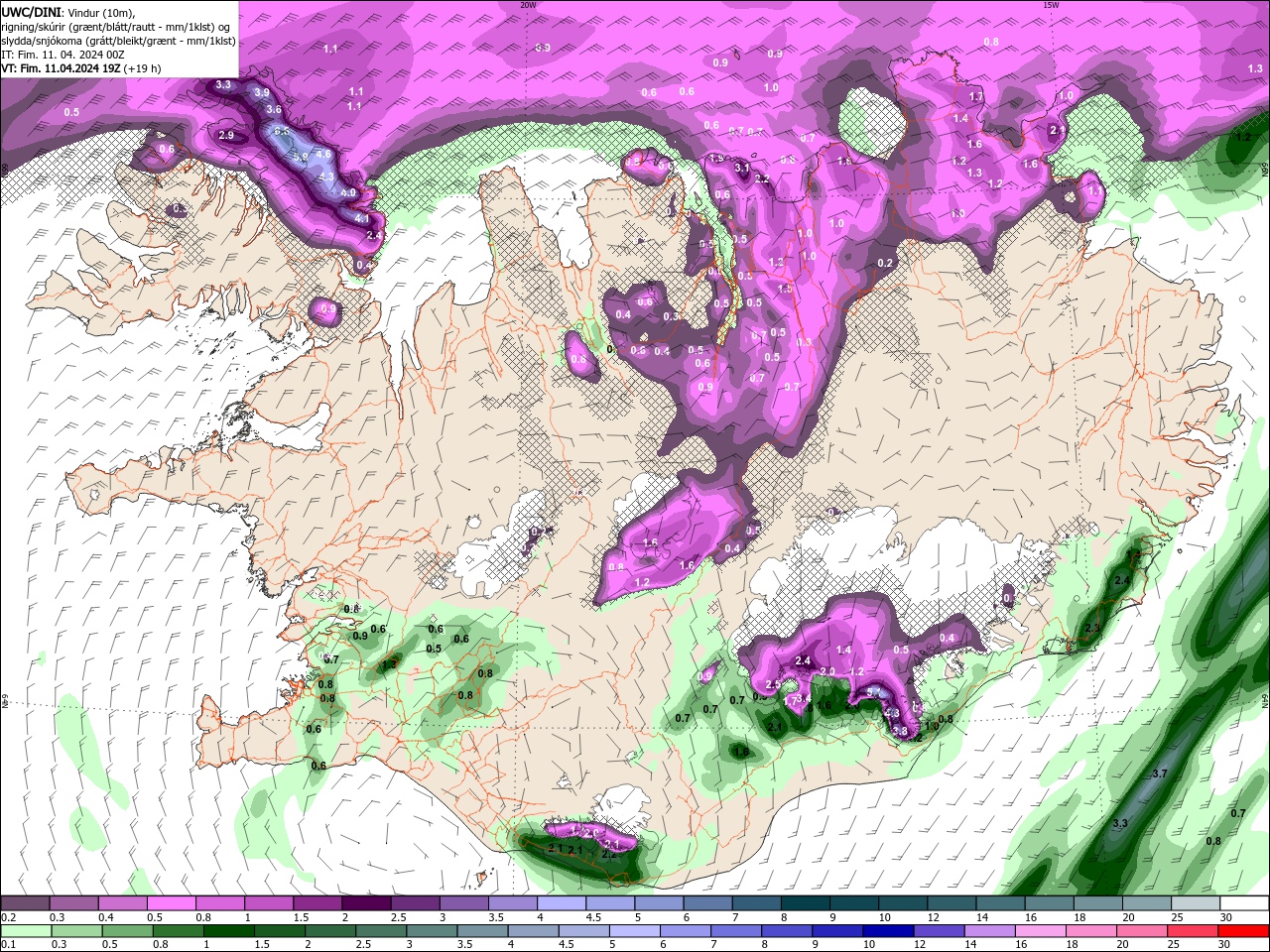
Task: Select the 4 mm pale lavender snow legend swatch
Action: coord(560,903)
